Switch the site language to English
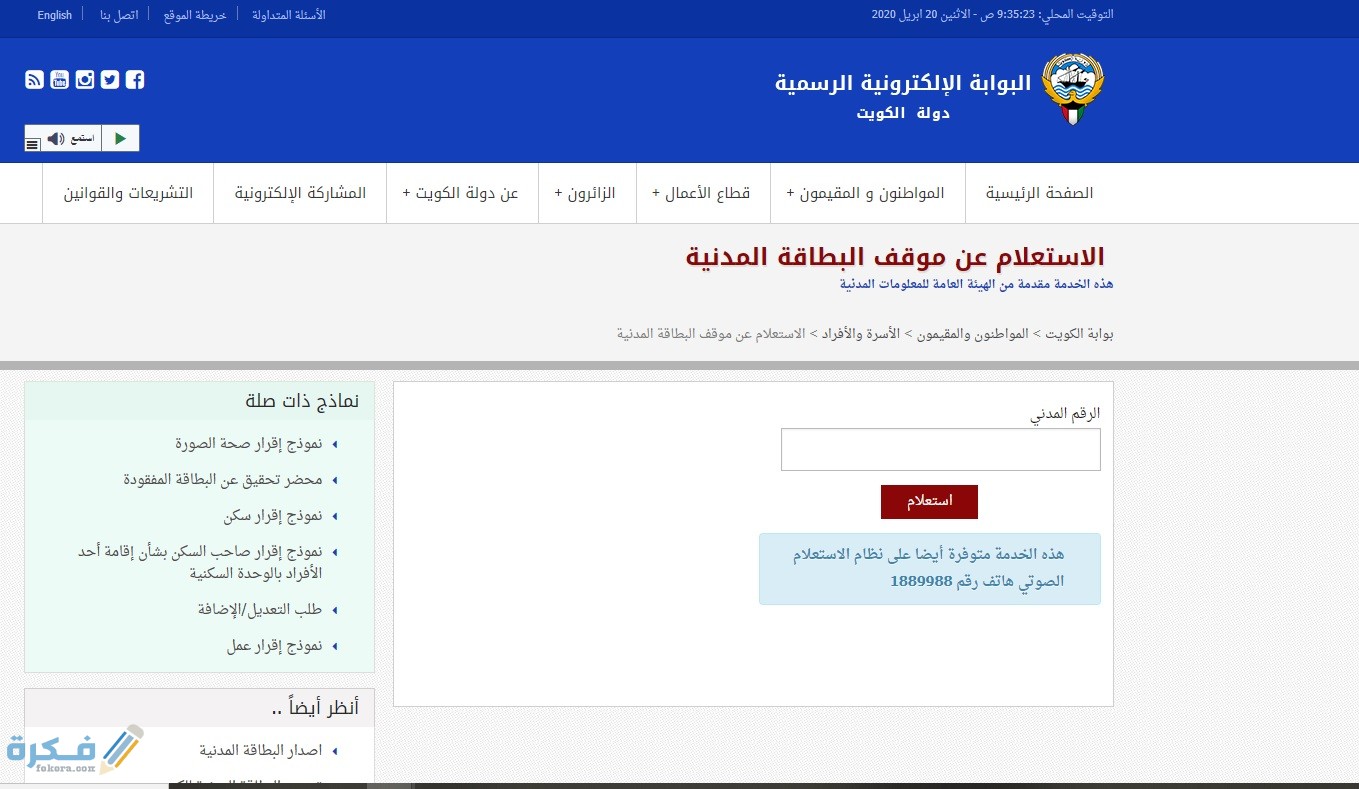Image resolution: width=1359 pixels, height=789 pixels. pos(54,15)
